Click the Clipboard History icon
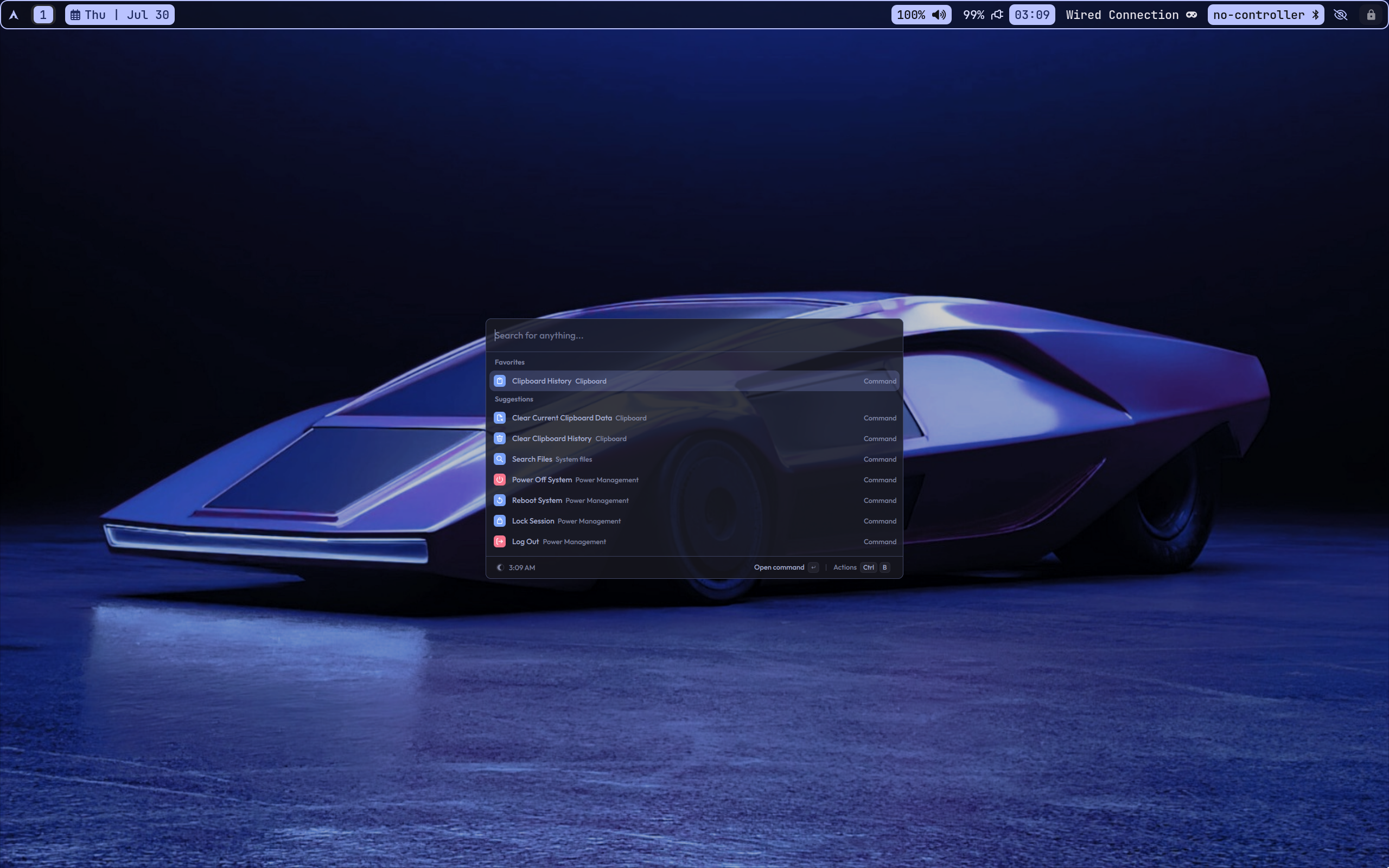This screenshot has width=1389, height=868. tap(499, 381)
